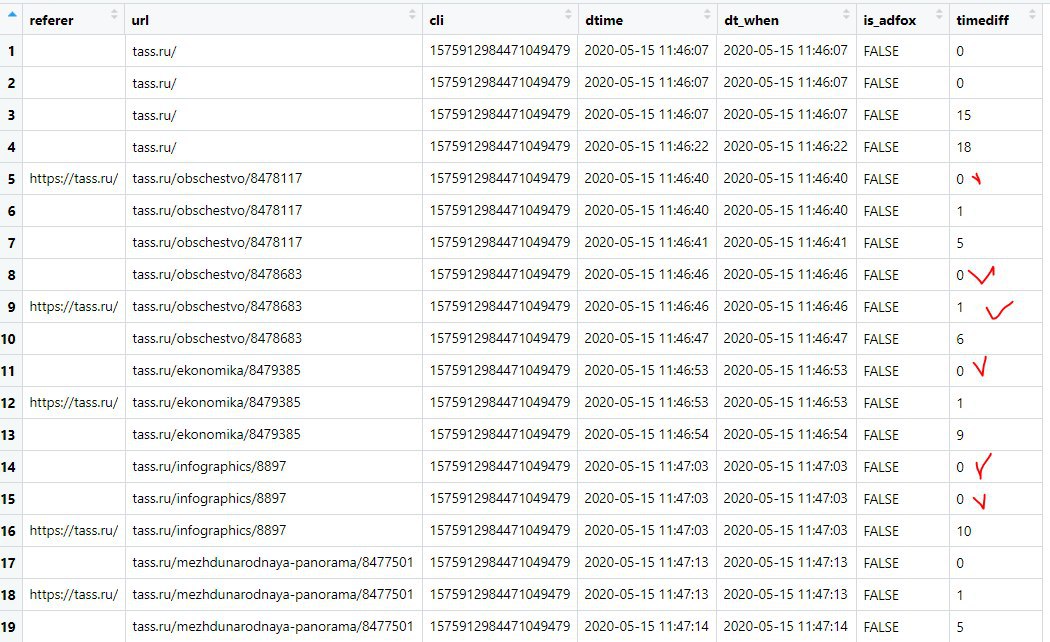The width and height of the screenshot is (1050, 642).
Task: Select the cli value in row 6
Action: point(500,211)
